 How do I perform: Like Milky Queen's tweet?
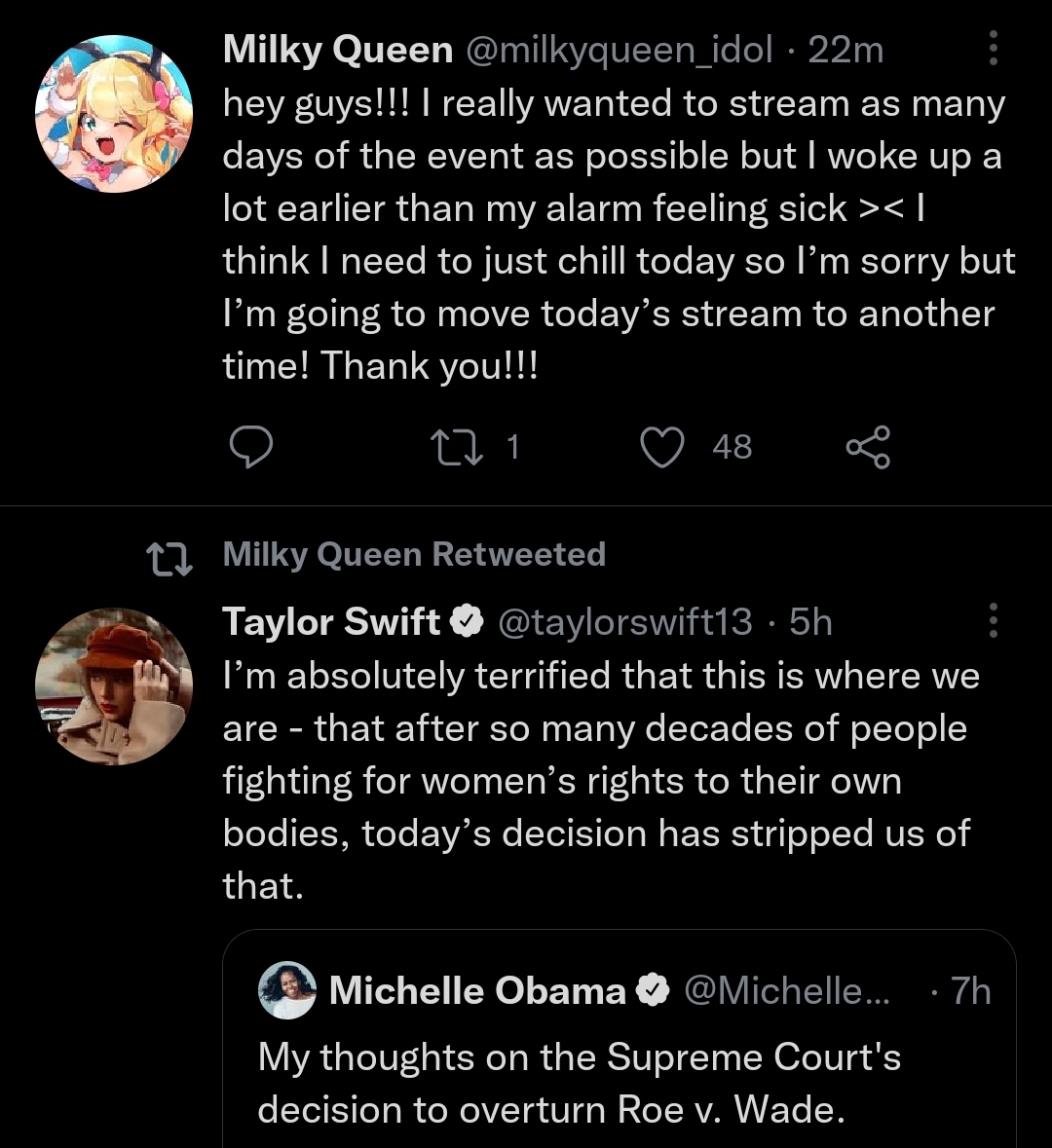pyautogui.click(x=662, y=447)
